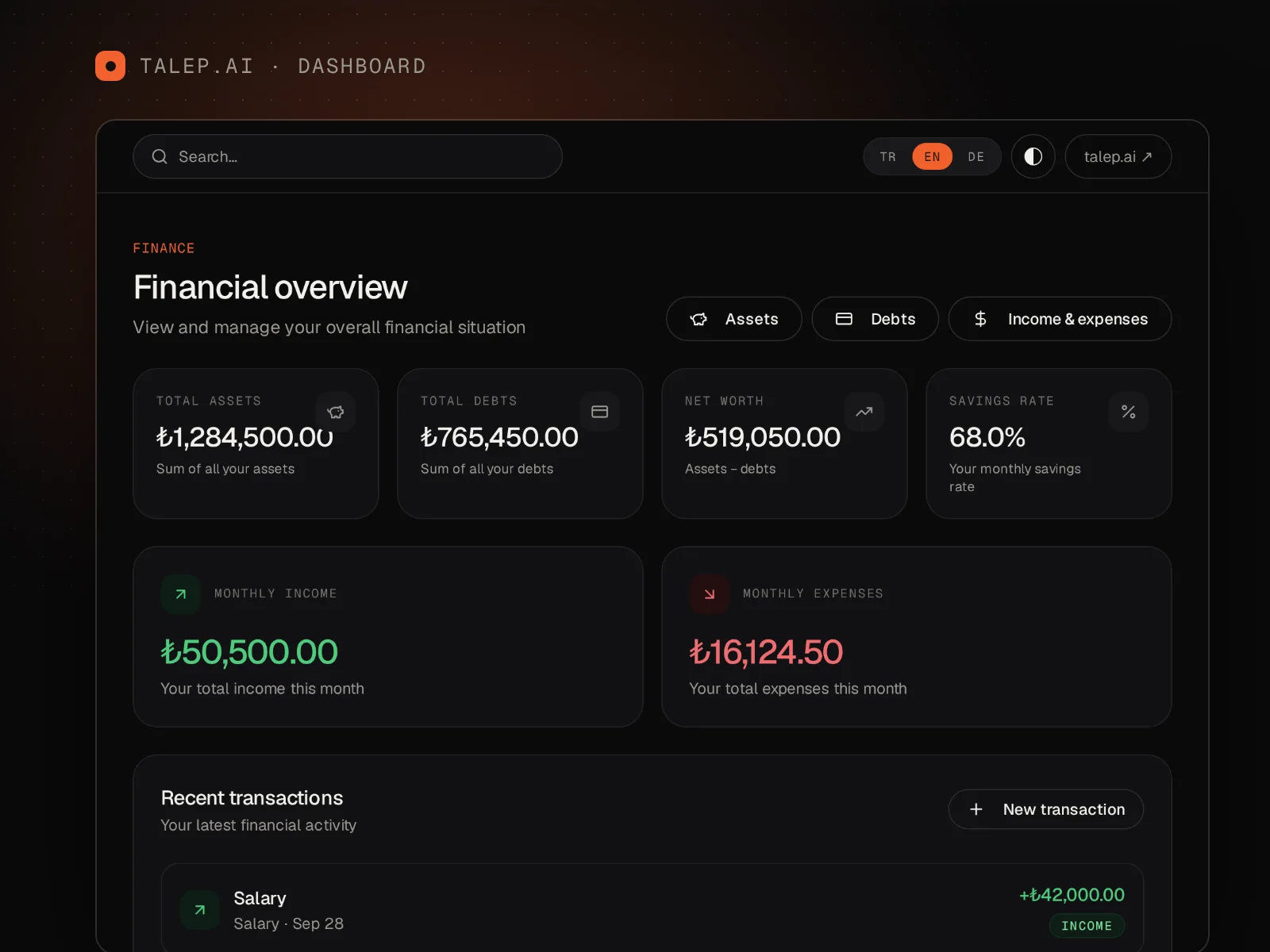Click card icon in Total Debts card

point(600,412)
